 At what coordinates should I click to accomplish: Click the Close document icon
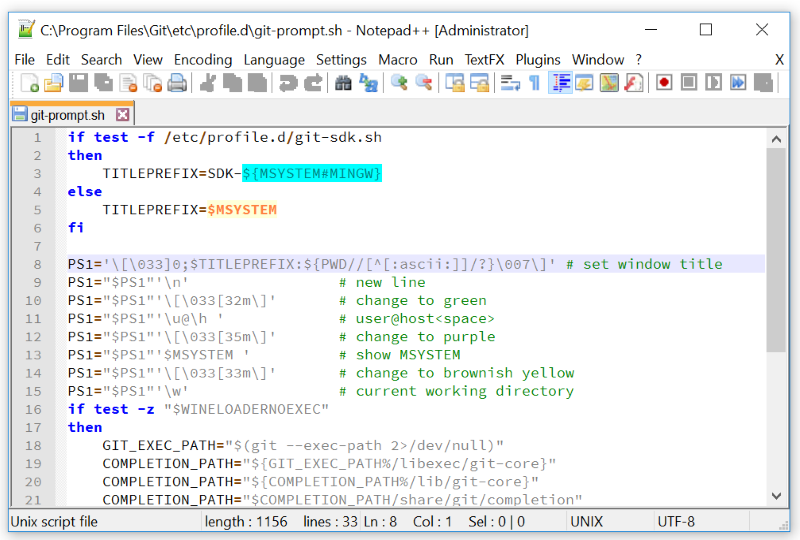128,83
